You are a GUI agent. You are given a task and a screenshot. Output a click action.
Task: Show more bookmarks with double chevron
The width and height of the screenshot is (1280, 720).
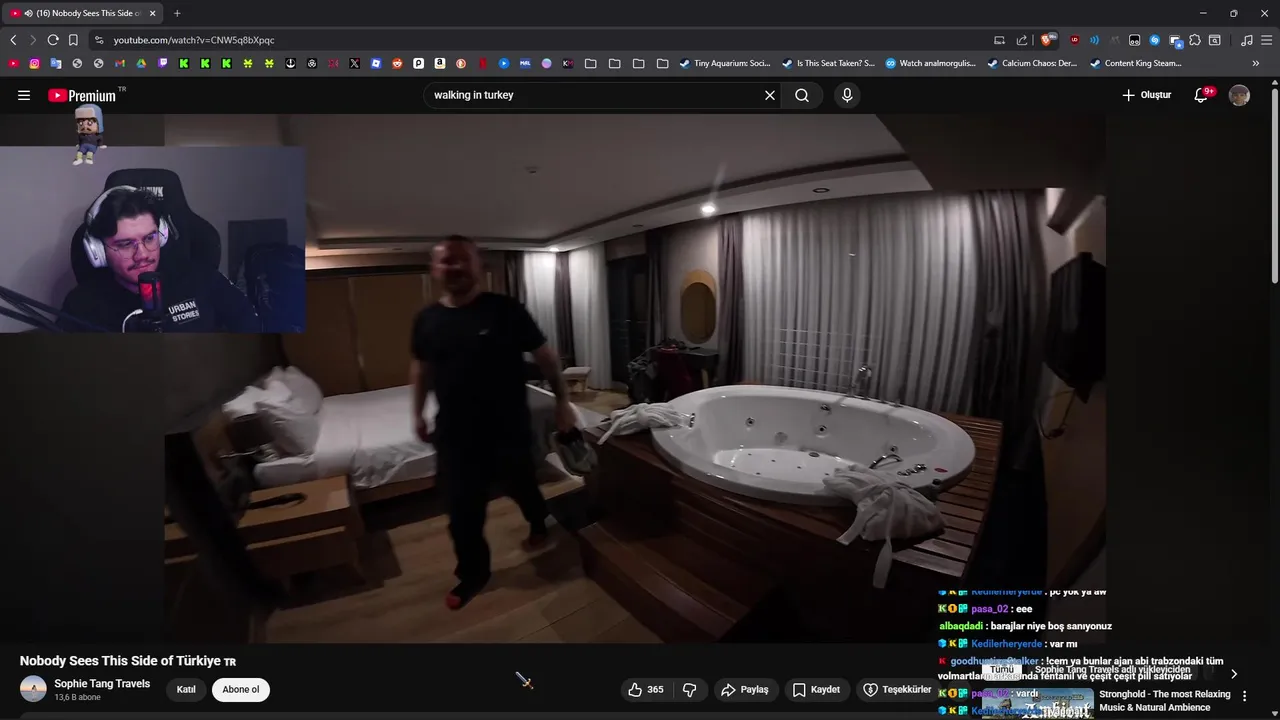tap(1256, 63)
